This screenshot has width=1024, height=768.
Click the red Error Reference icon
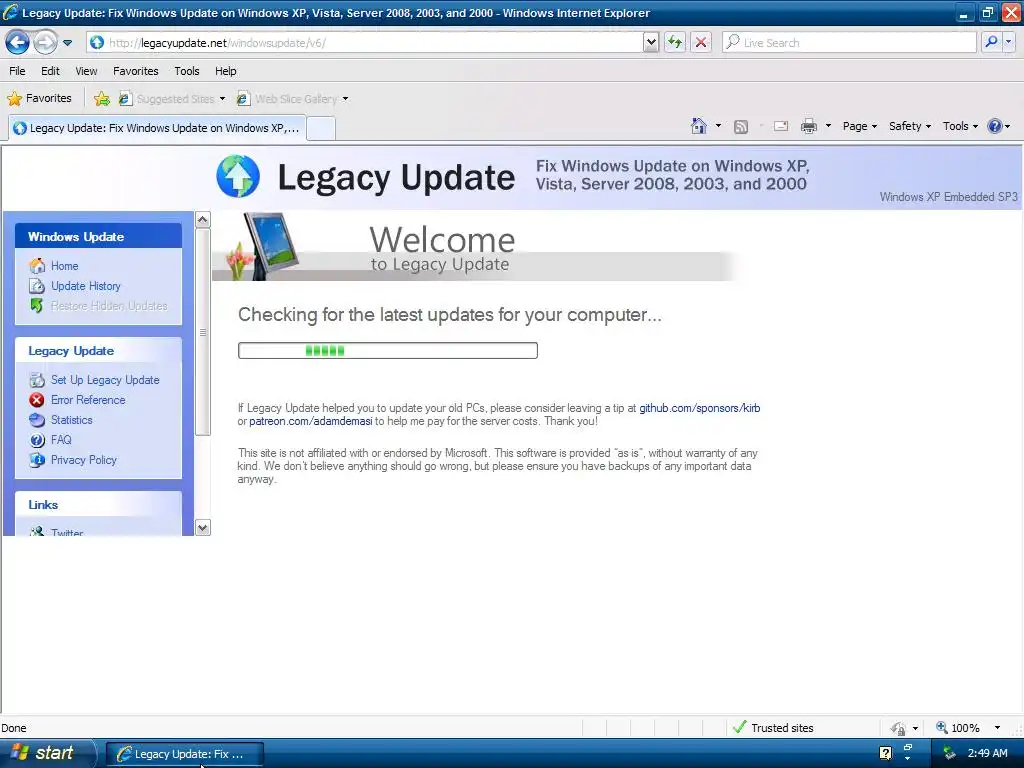(37, 400)
